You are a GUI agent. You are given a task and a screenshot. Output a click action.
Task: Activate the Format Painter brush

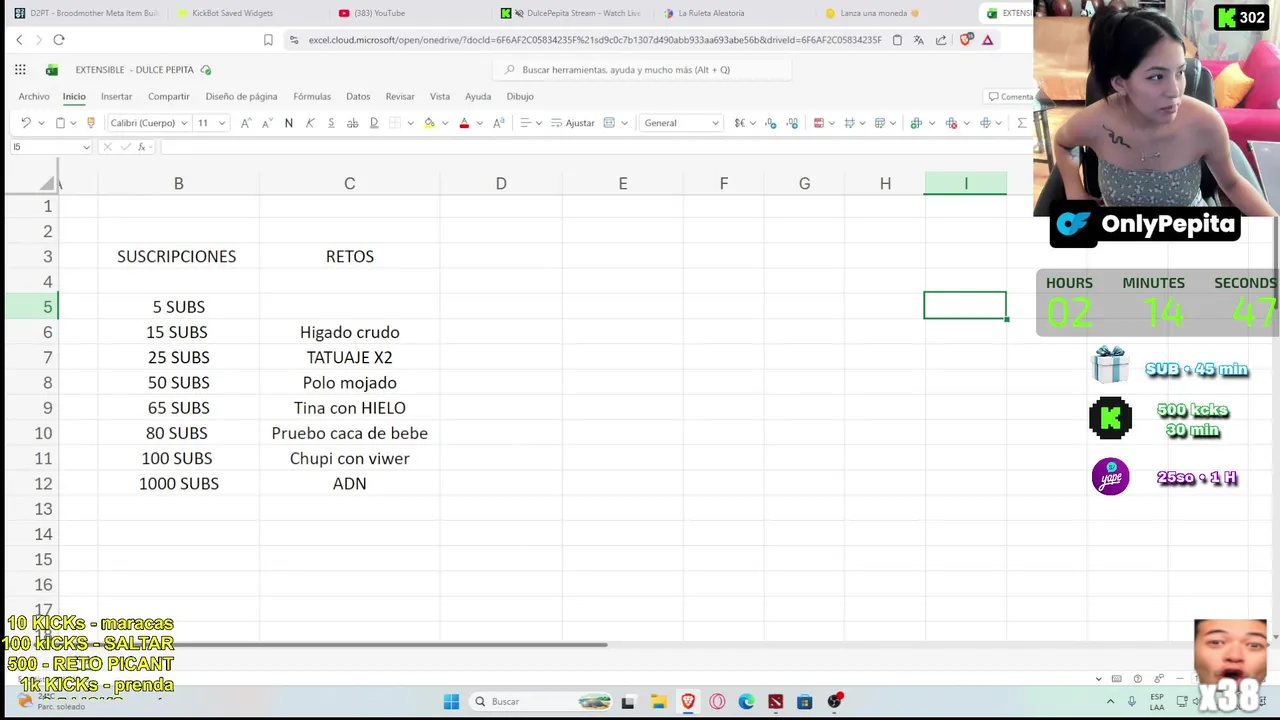(91, 123)
